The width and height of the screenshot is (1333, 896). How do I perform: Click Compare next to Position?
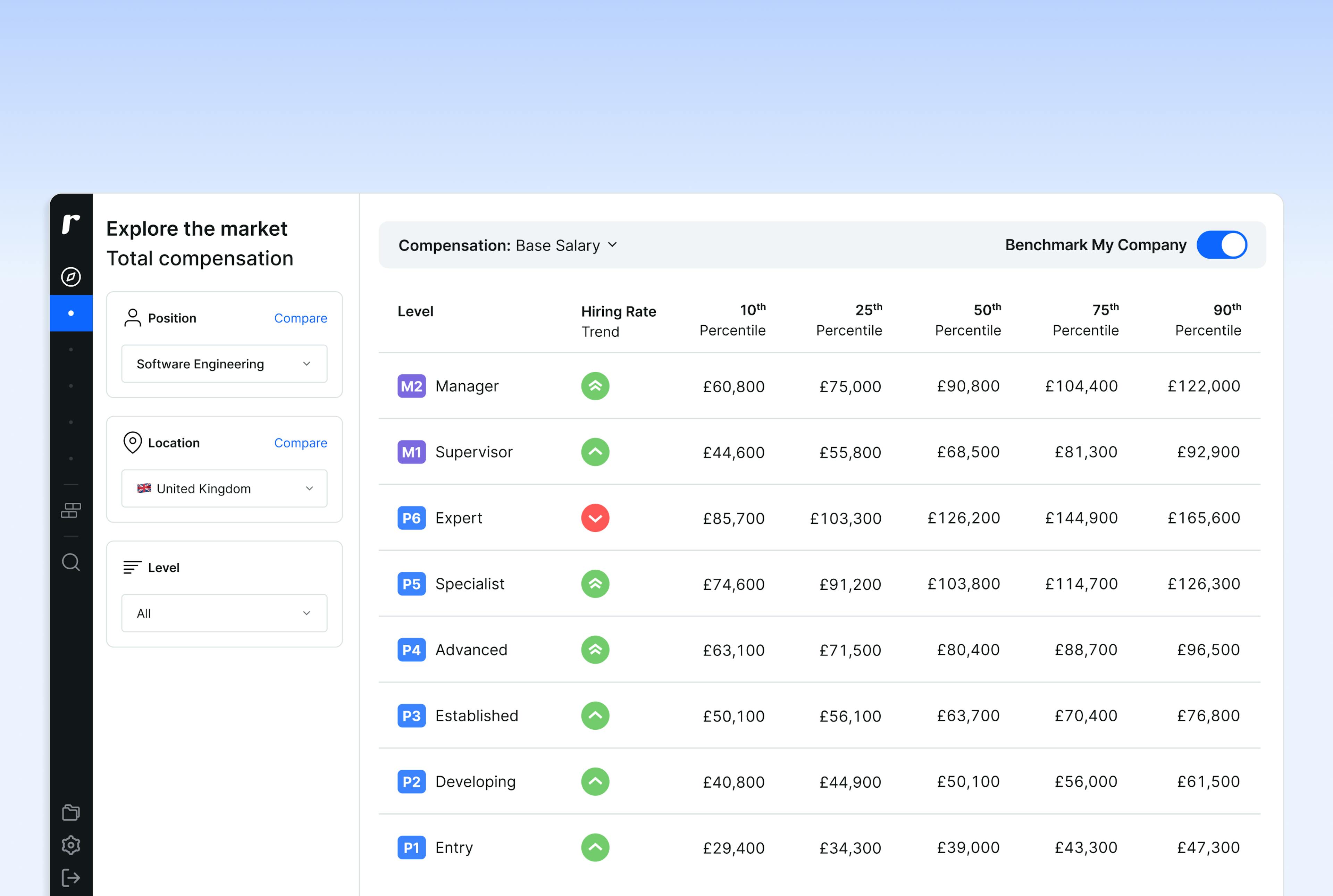pos(301,318)
